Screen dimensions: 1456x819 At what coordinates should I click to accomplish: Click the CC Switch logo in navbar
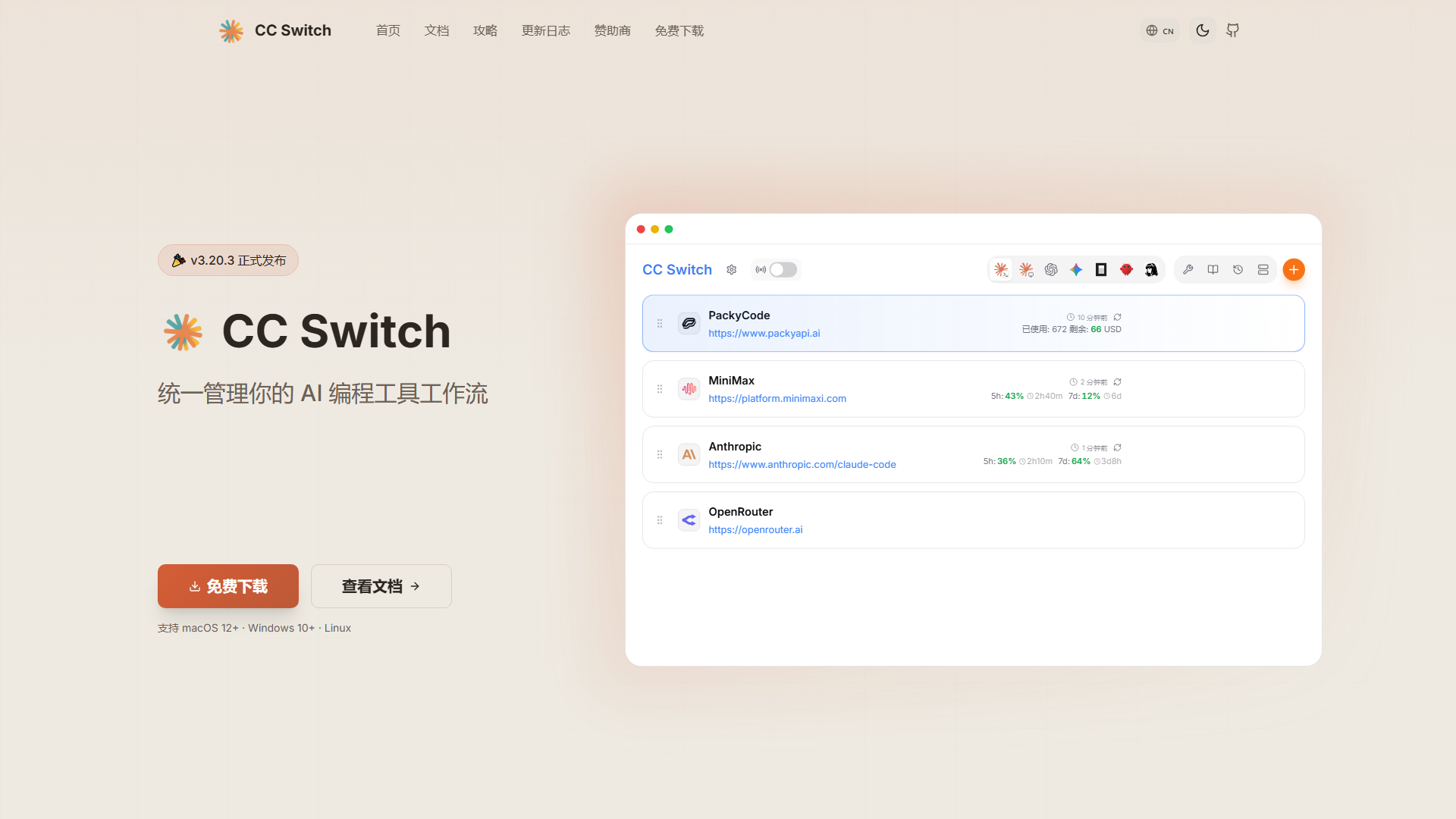[x=231, y=30]
